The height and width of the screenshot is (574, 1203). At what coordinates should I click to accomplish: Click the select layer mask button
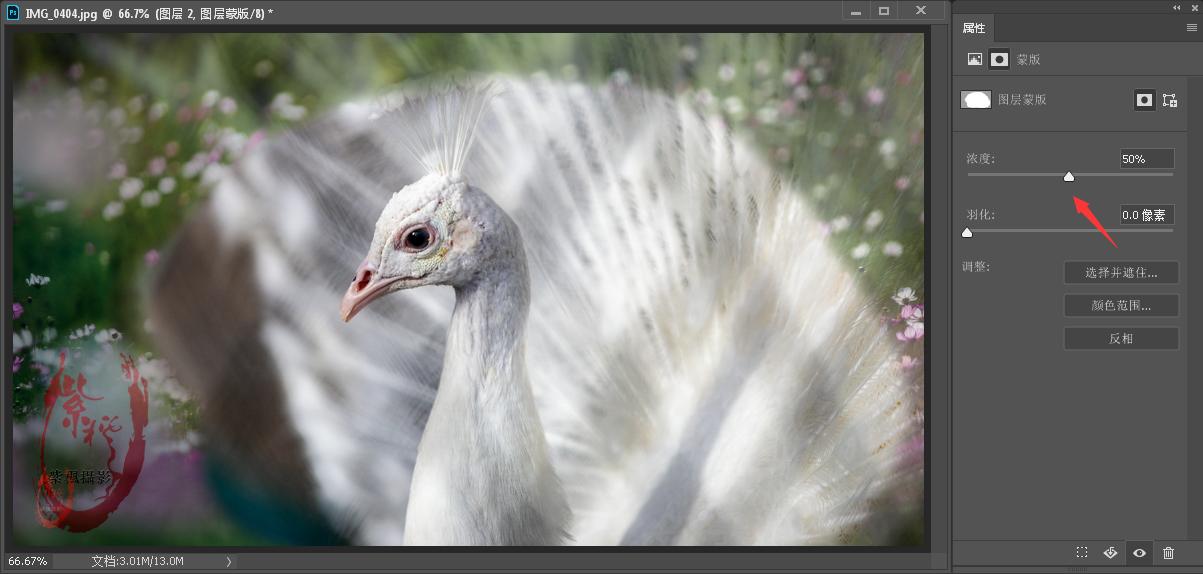tap(1145, 100)
